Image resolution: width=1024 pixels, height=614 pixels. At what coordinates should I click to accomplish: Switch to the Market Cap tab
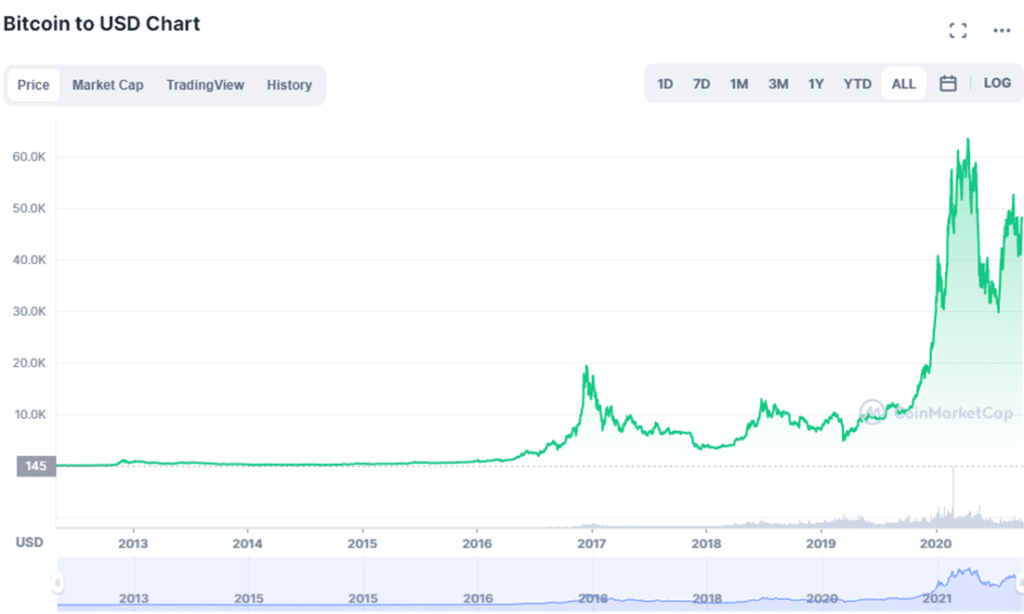point(108,85)
